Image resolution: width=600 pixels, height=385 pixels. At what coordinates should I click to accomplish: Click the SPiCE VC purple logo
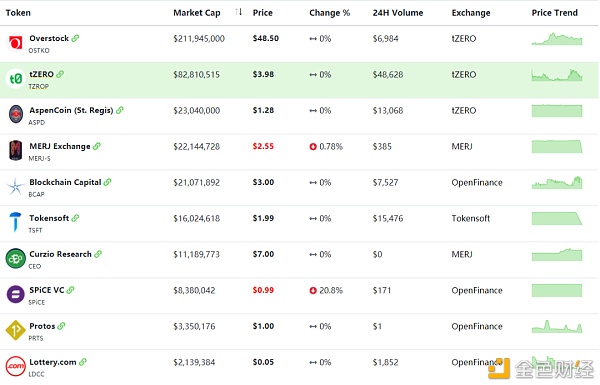click(x=16, y=294)
